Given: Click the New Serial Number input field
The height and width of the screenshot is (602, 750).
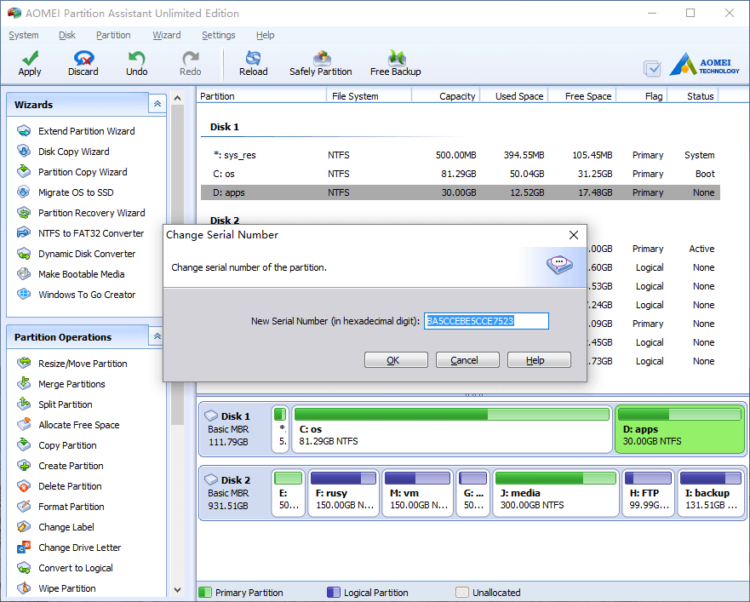Looking at the screenshot, I should click(486, 321).
